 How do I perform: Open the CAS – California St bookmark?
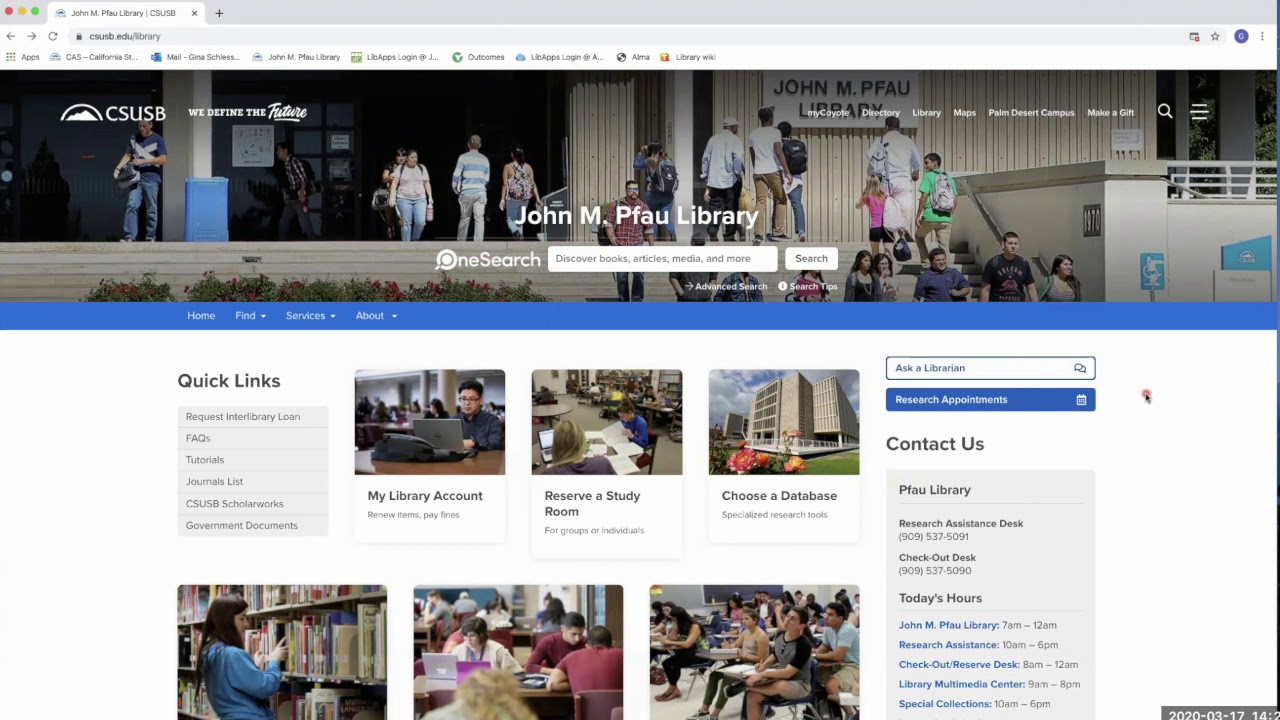click(94, 57)
